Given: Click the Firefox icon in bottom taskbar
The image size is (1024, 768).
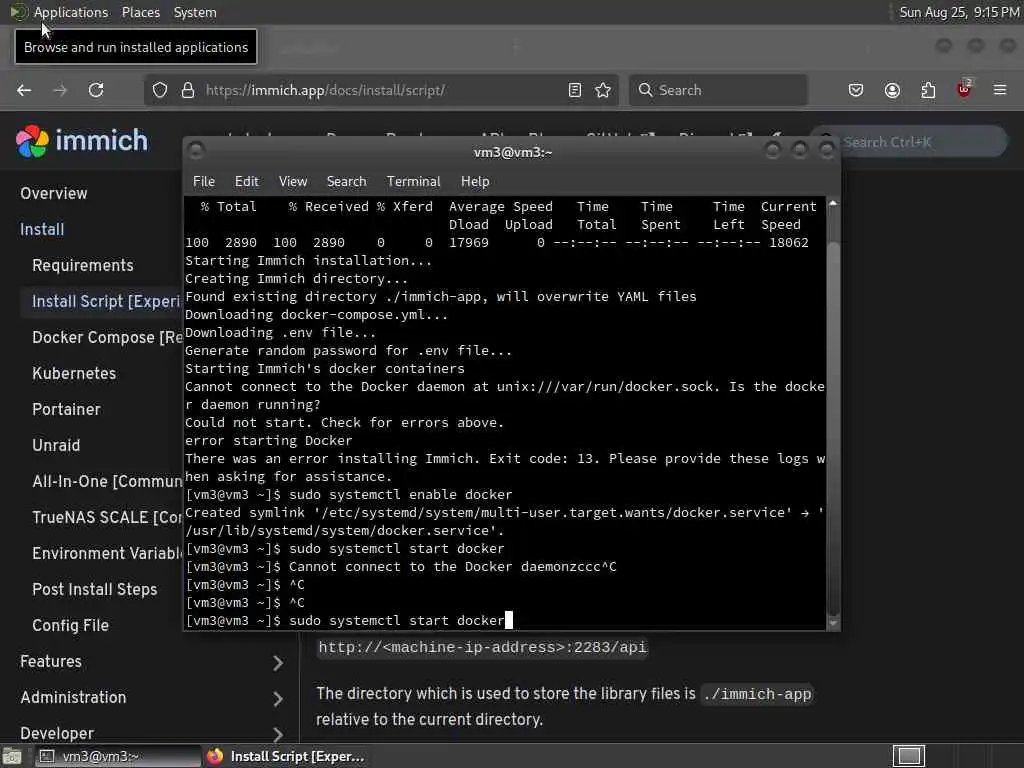Looking at the screenshot, I should tap(215, 756).
